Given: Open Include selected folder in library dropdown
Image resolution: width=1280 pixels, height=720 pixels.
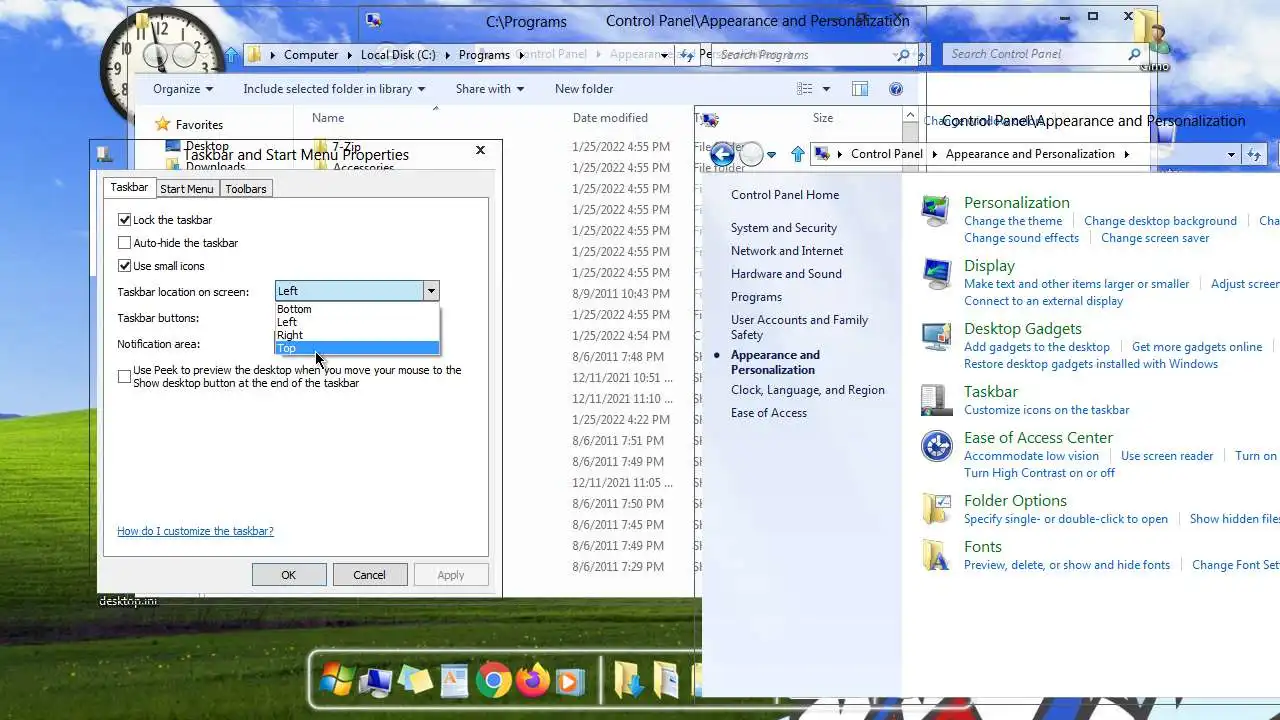Looking at the screenshot, I should [334, 89].
